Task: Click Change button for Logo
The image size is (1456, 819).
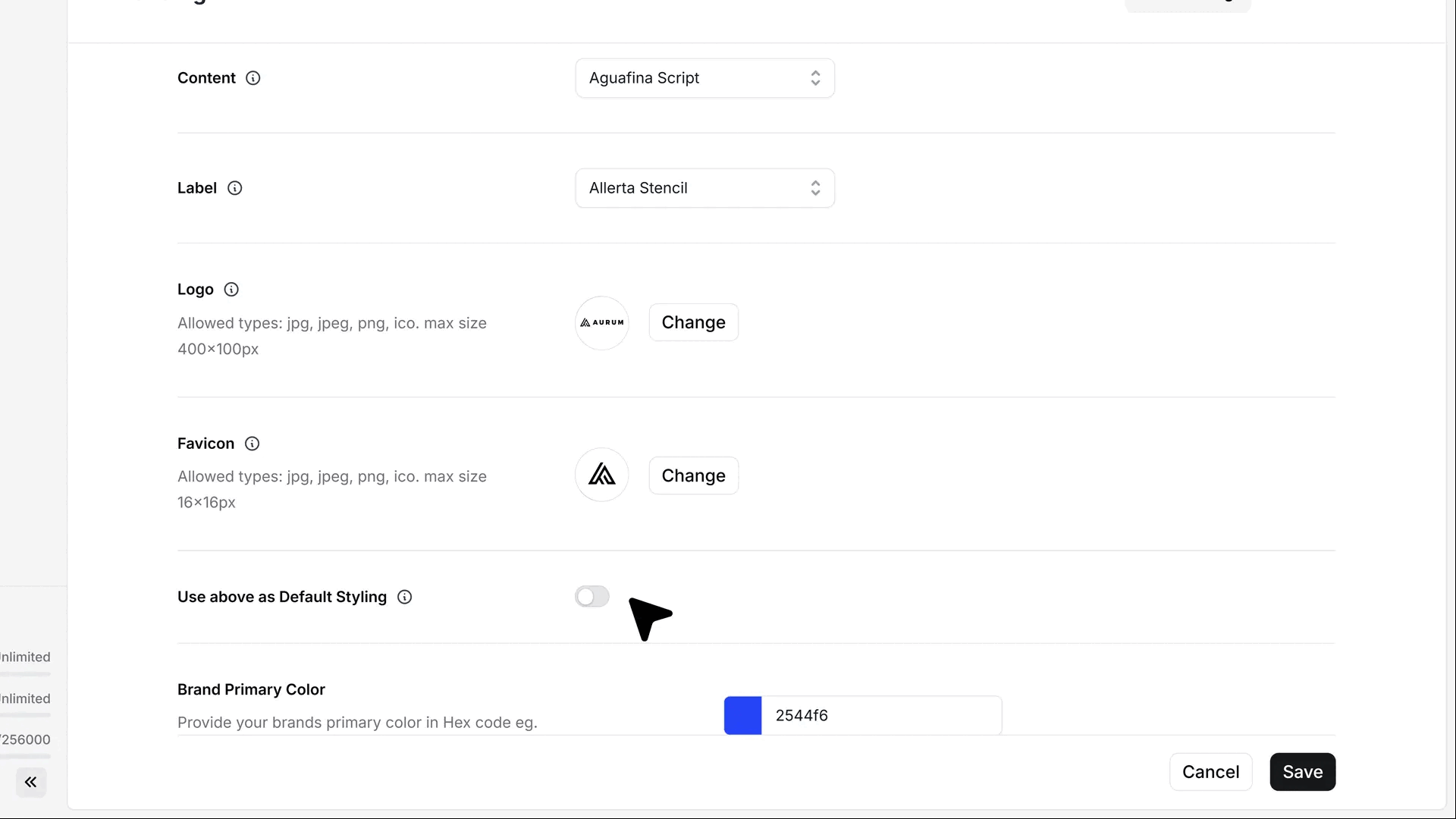Action: tap(694, 322)
